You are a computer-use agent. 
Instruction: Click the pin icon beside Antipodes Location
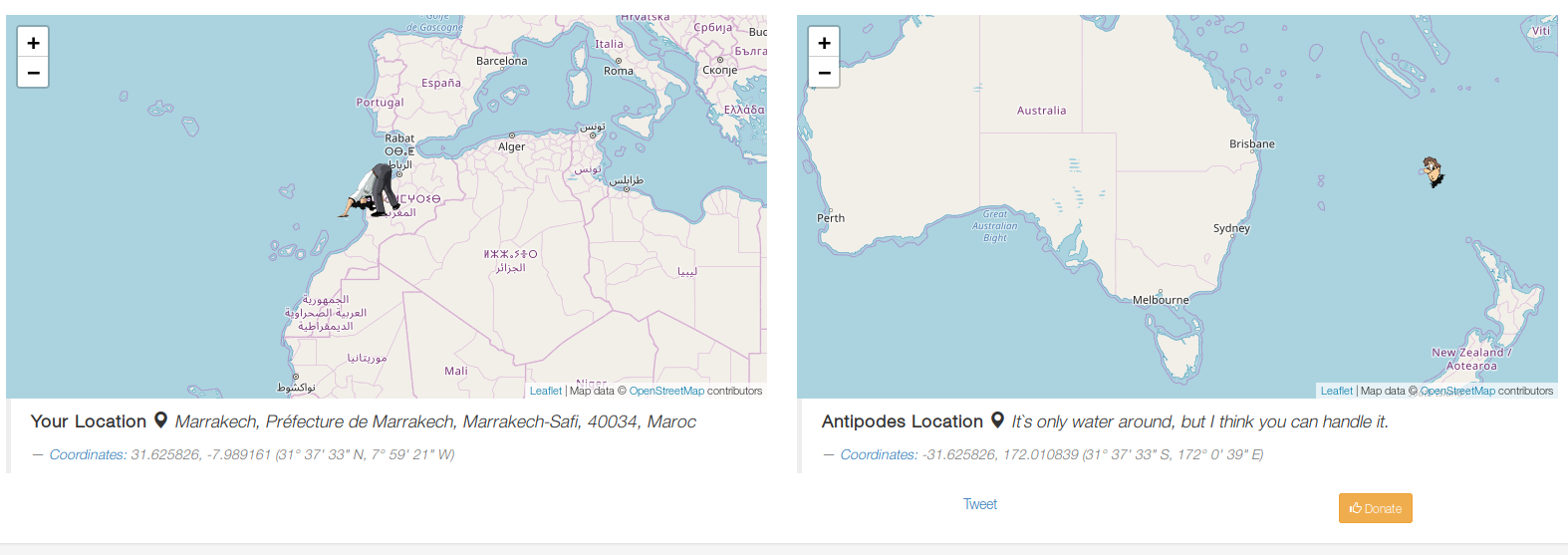997,421
